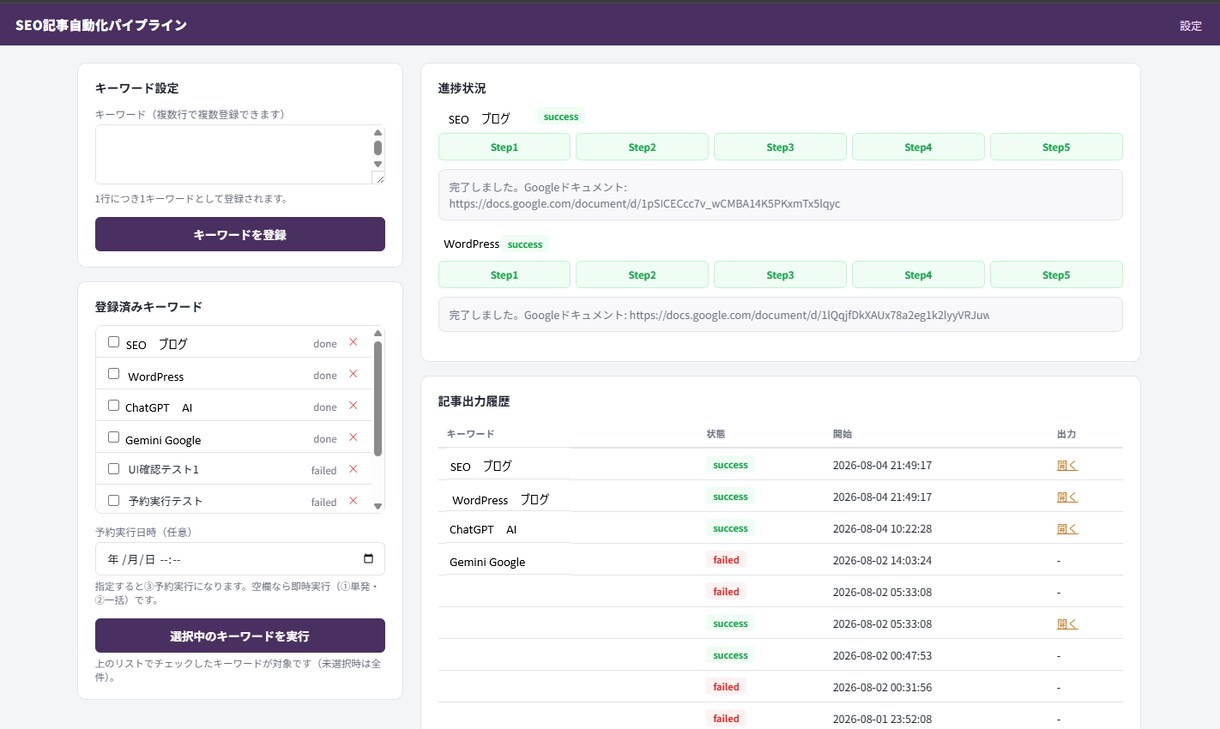Tick the ChatGPT AI keyword checkbox
The height and width of the screenshot is (729, 1220).
pyautogui.click(x=114, y=406)
